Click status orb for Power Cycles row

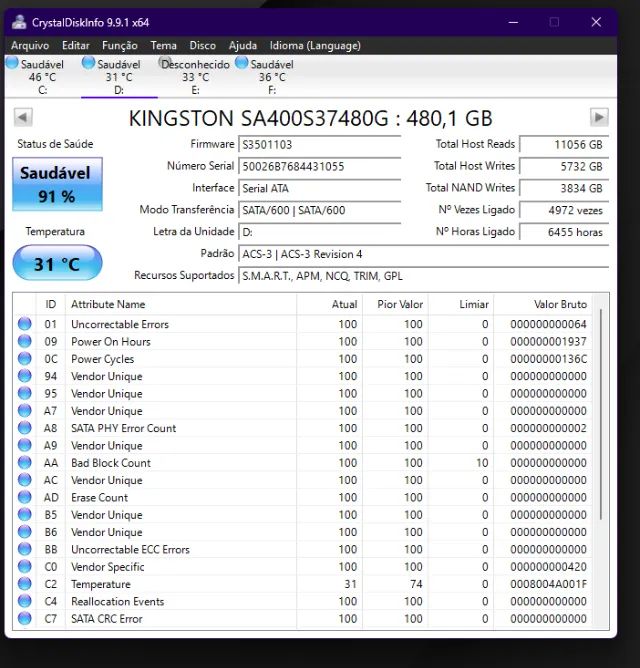pos(25,359)
